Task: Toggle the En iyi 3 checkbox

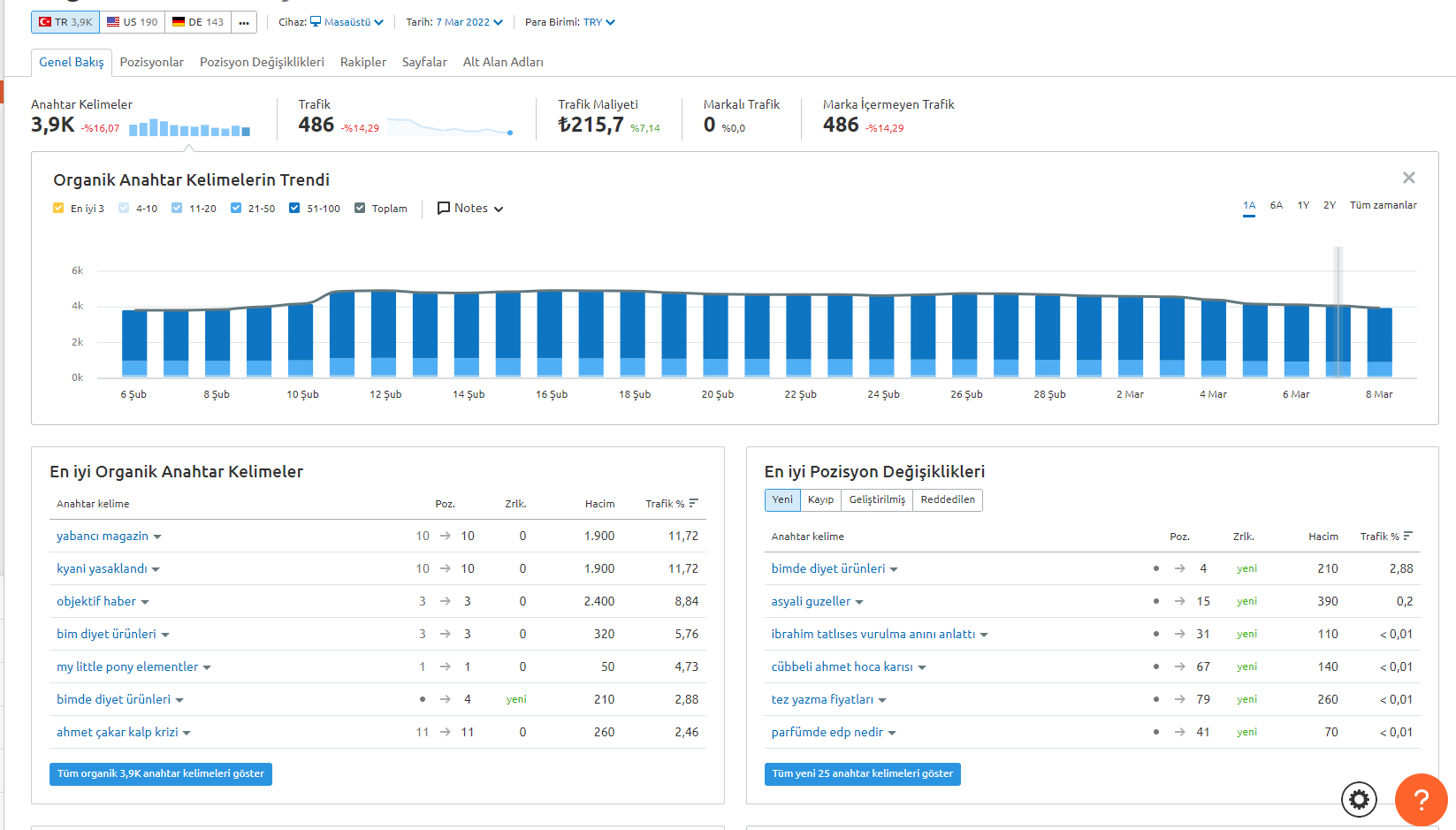Action: pos(58,209)
